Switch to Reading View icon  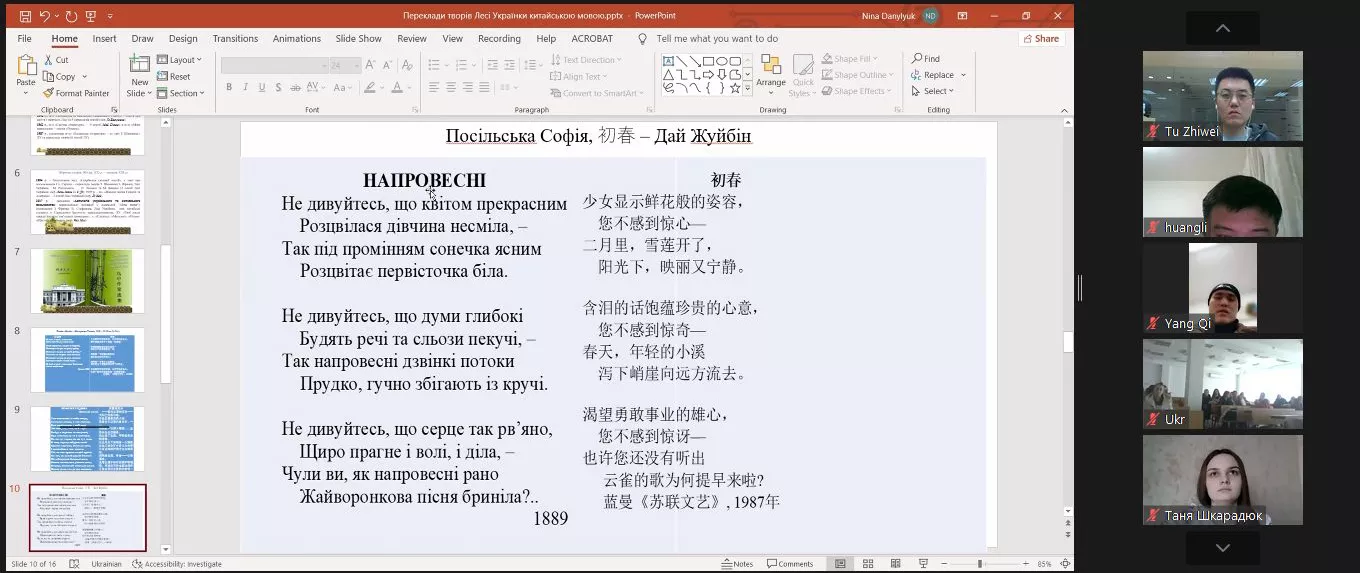[896, 564]
